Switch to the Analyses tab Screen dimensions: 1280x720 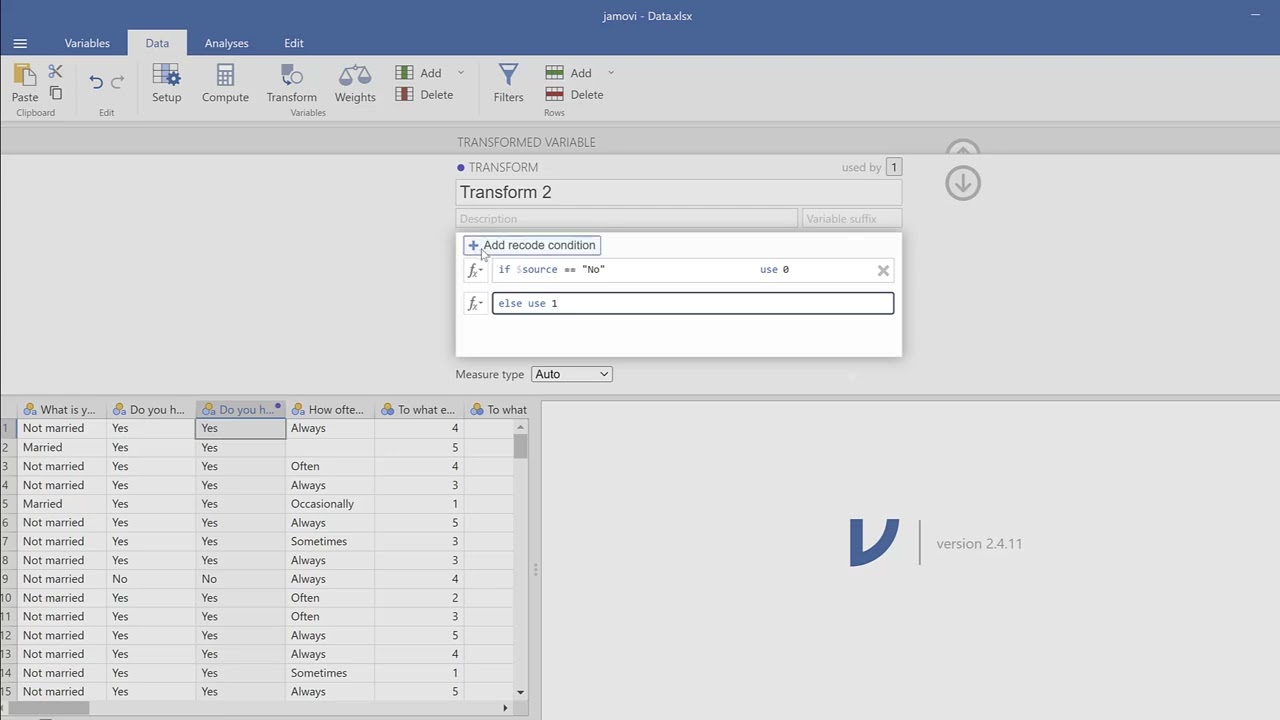[226, 43]
